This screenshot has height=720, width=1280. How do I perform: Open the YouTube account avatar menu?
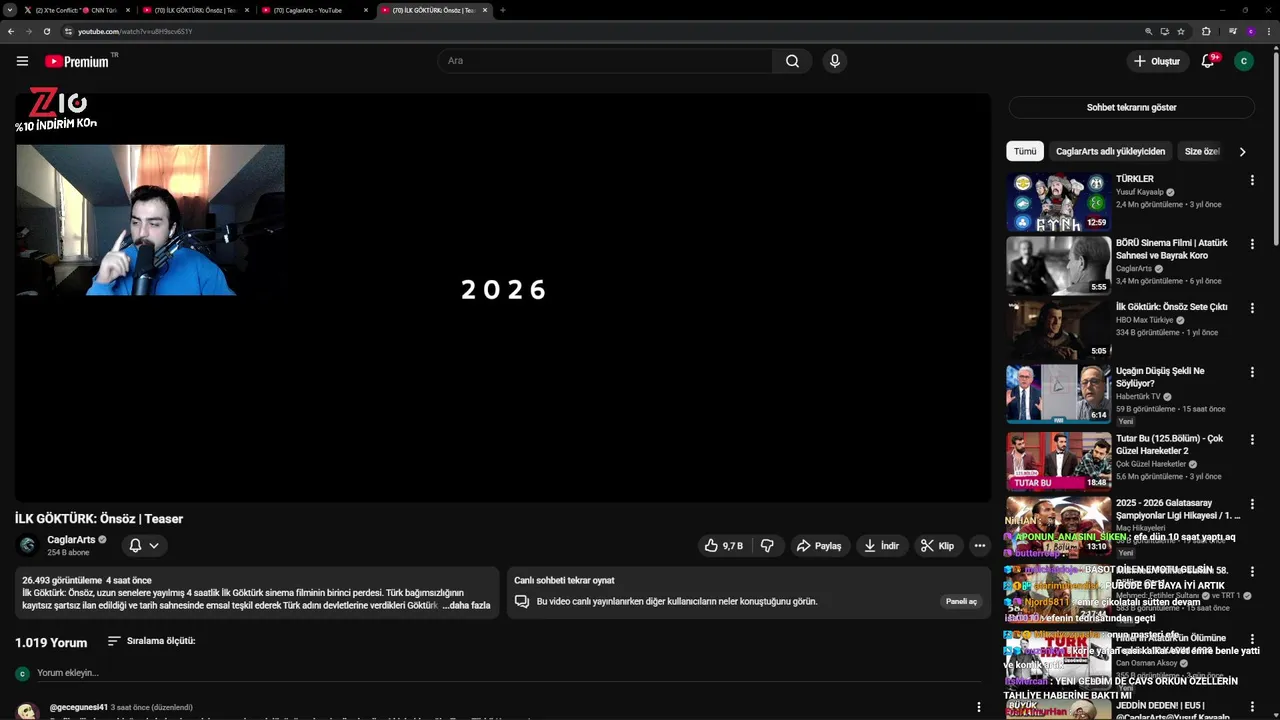click(x=1244, y=61)
